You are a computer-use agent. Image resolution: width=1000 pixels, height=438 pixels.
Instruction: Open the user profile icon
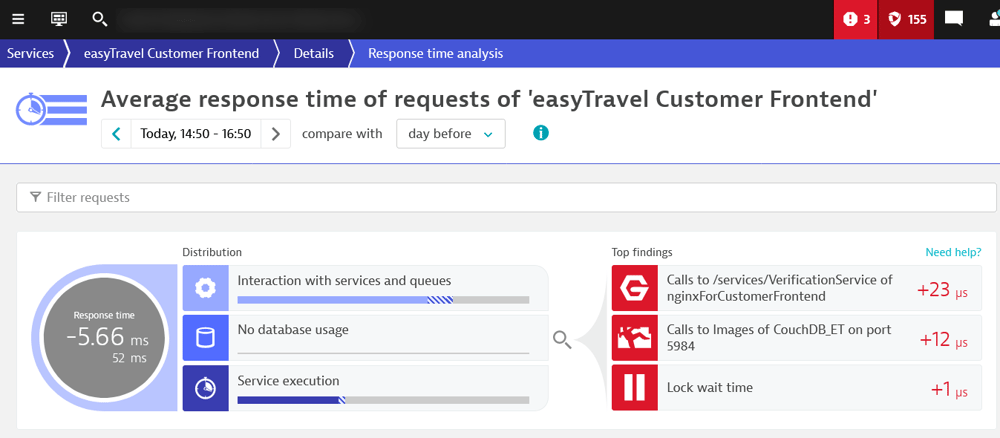[x=994, y=19]
